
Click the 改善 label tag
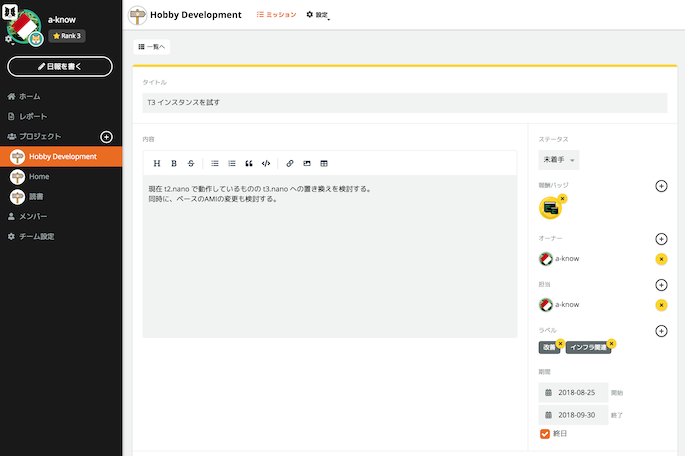[x=549, y=347]
